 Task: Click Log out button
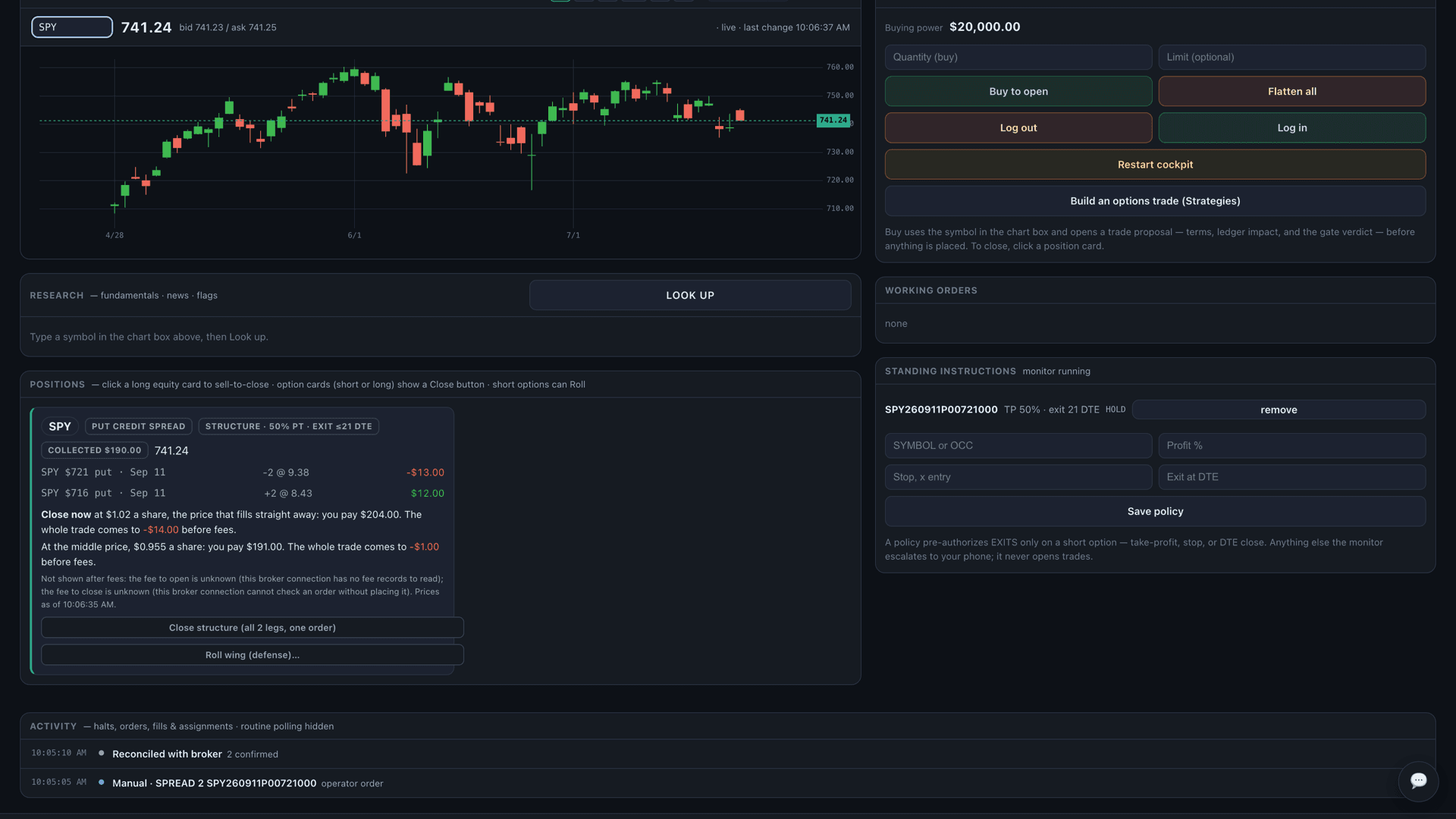(x=1018, y=128)
